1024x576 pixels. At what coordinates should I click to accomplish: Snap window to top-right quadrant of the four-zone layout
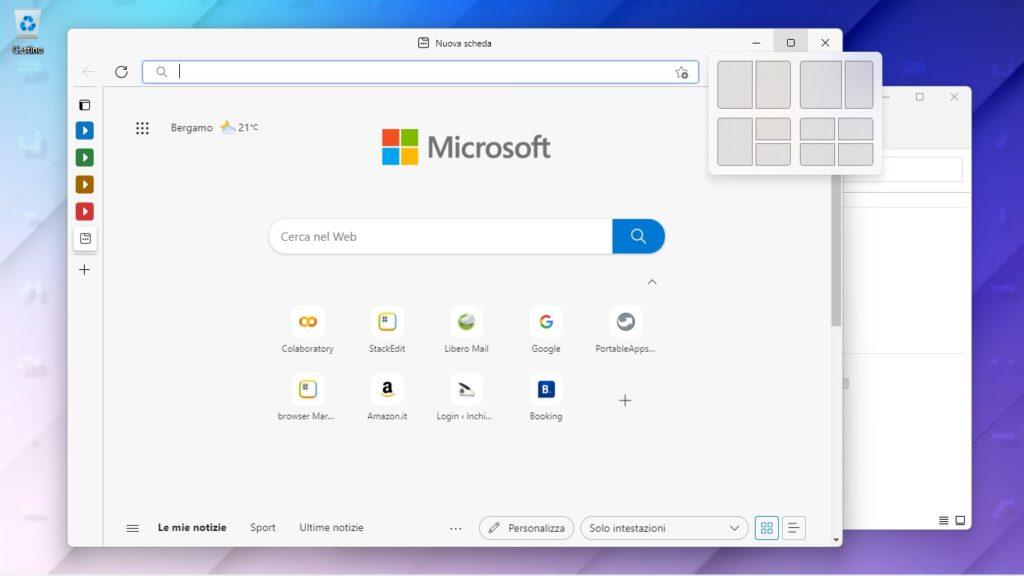[x=856, y=129]
